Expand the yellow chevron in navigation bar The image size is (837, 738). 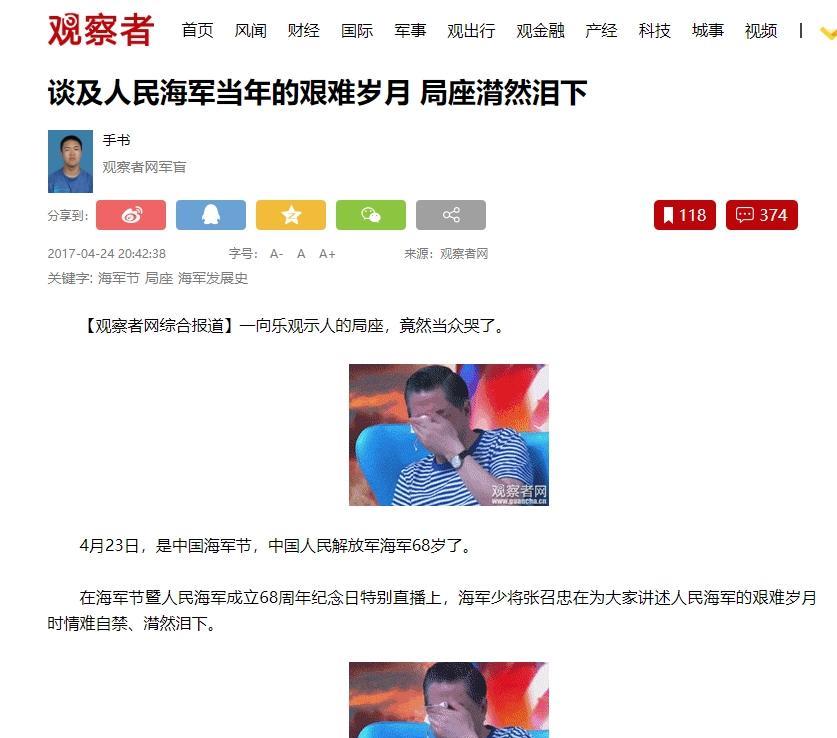click(828, 33)
